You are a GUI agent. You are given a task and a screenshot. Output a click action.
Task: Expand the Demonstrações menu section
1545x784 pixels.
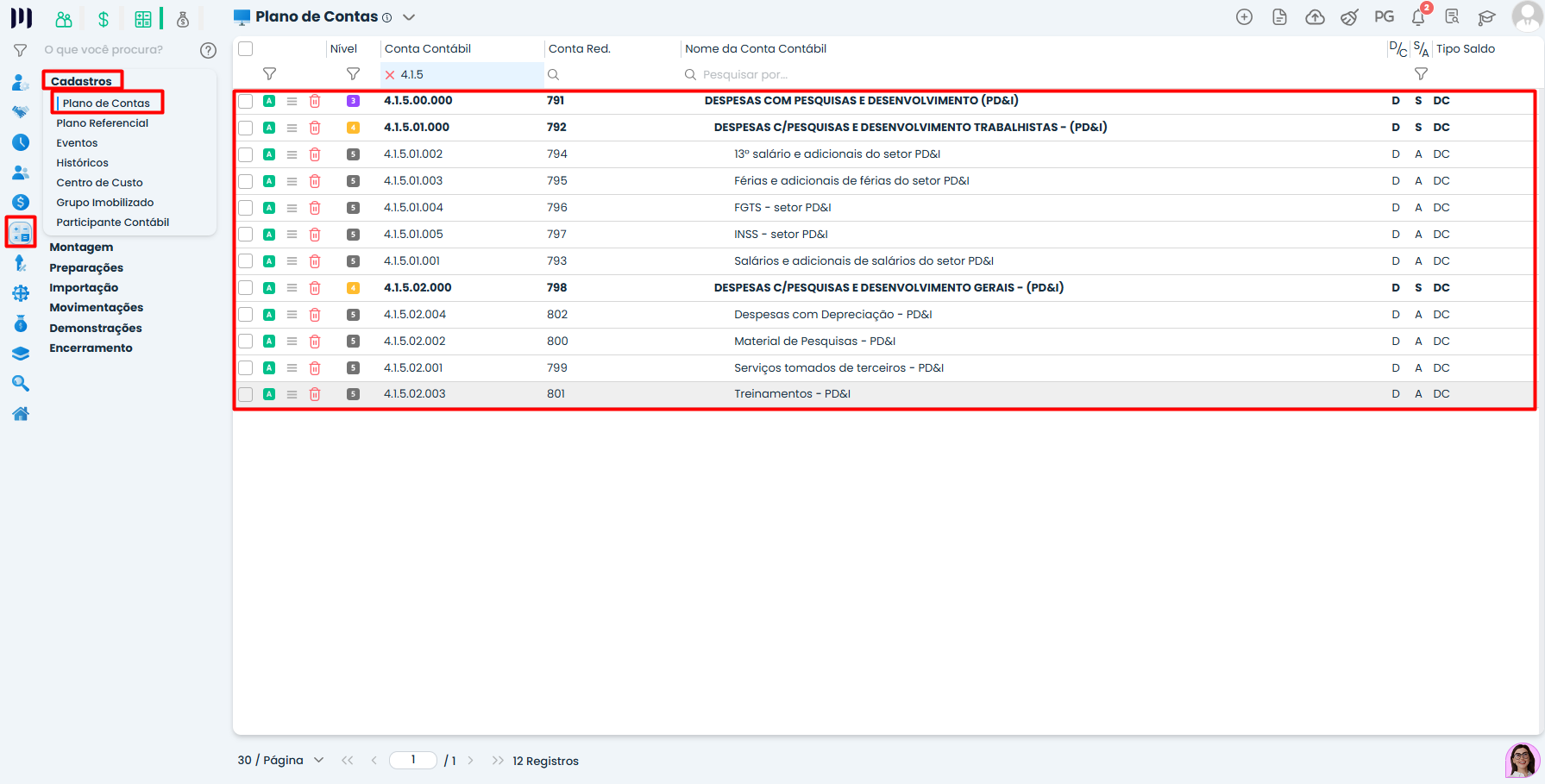[x=96, y=329]
